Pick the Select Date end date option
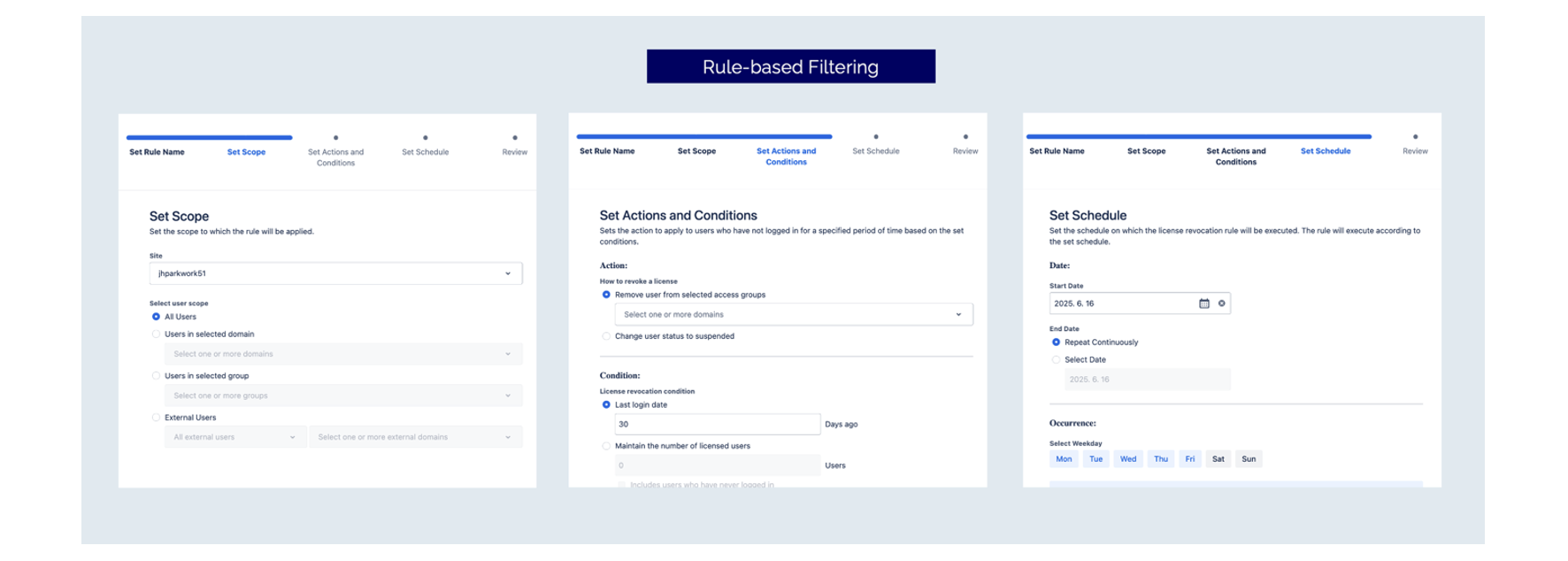The width and height of the screenshot is (1568, 561). click(1056, 360)
